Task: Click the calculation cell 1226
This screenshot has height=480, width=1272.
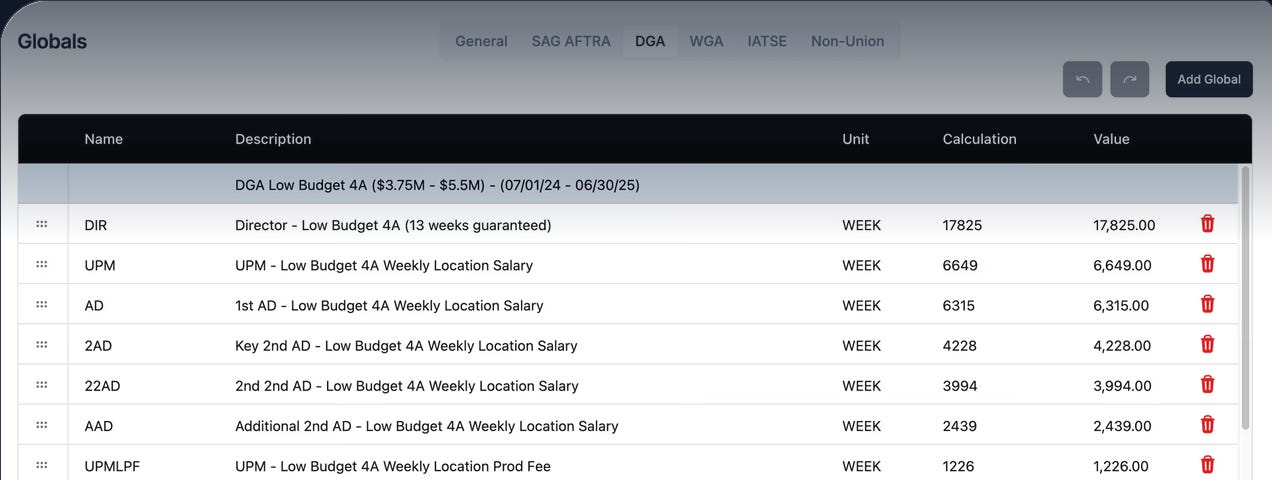Action: tap(959, 465)
